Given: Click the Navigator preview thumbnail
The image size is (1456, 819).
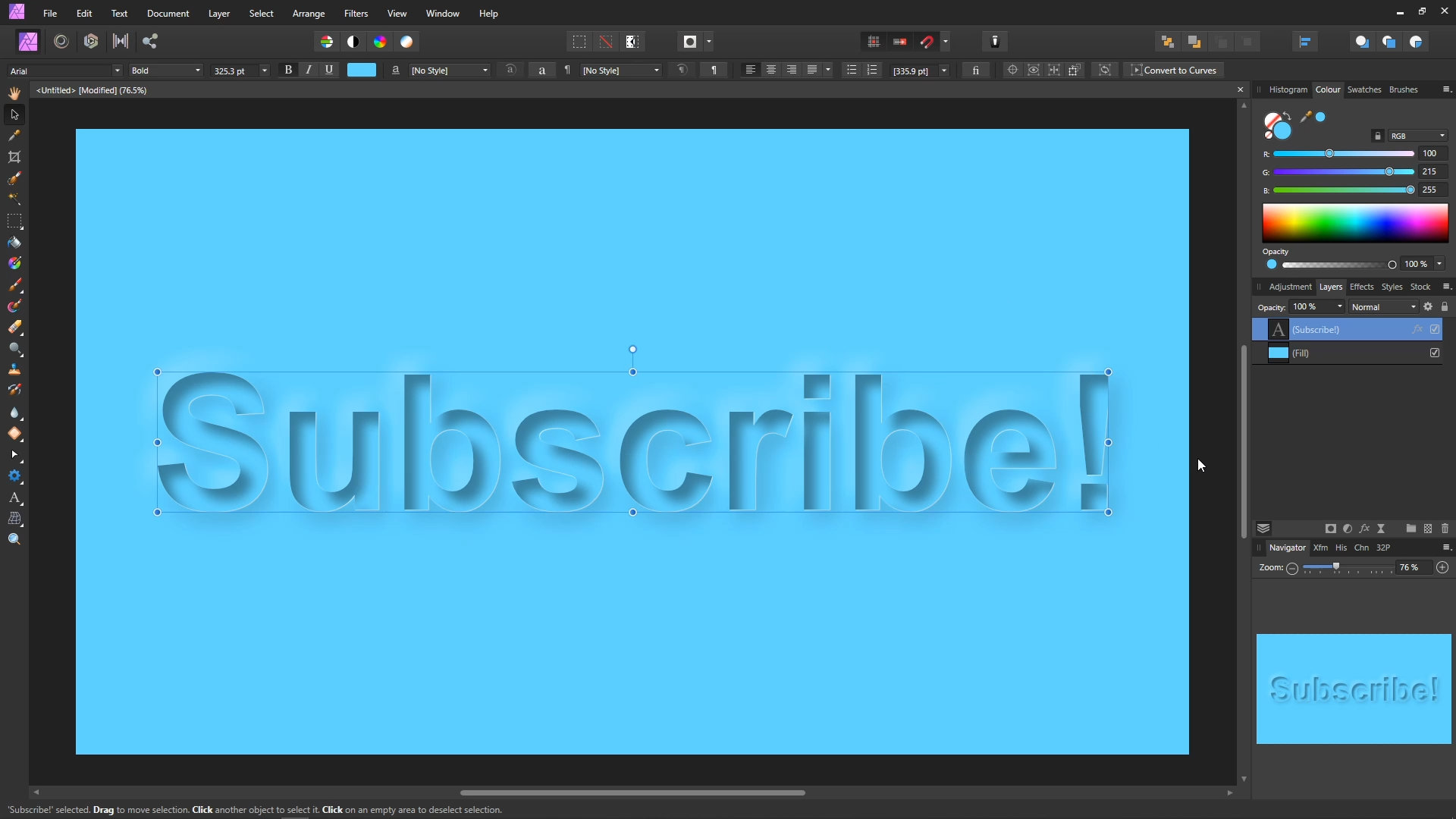Looking at the screenshot, I should coord(1354,689).
